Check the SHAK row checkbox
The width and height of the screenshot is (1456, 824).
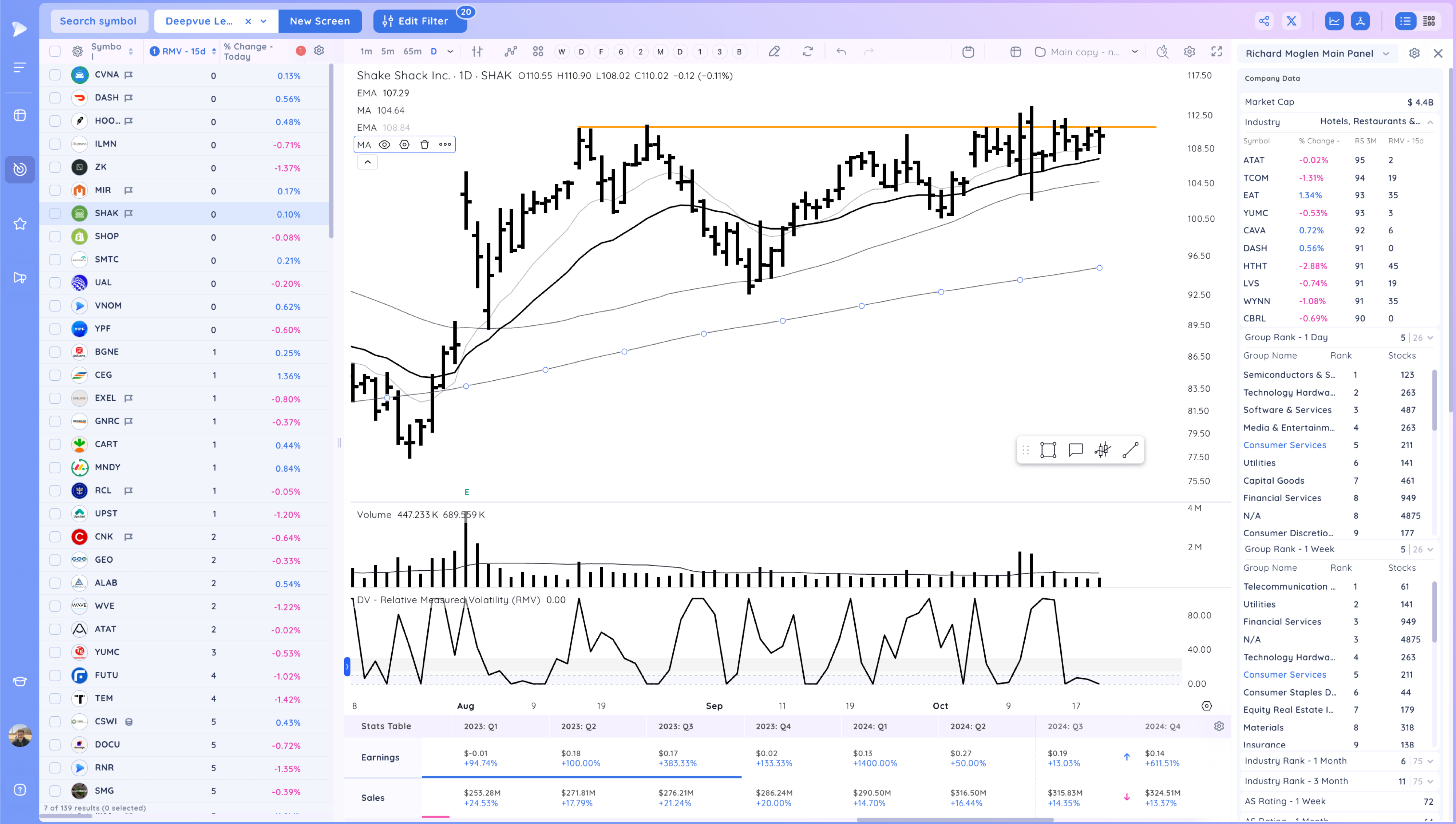pyautogui.click(x=55, y=213)
